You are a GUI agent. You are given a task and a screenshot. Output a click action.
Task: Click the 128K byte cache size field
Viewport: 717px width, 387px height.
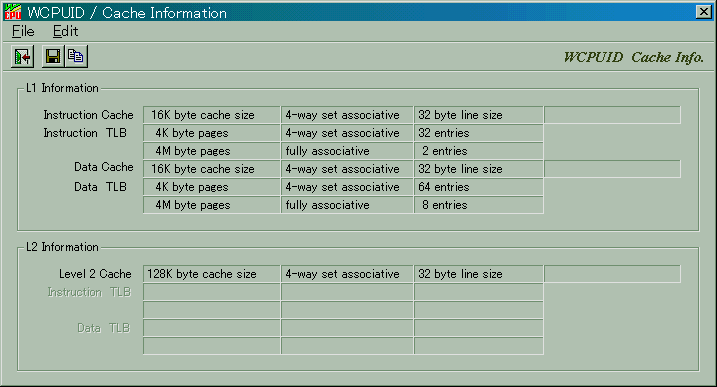(x=212, y=274)
